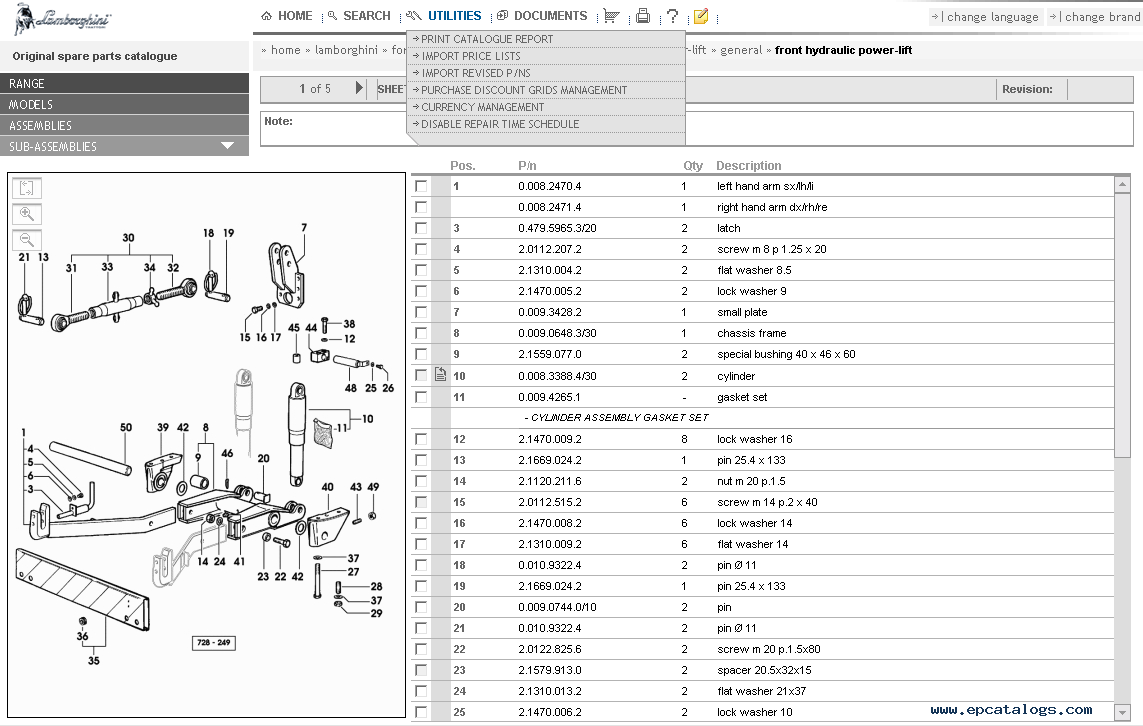Select Currency Management menu entry
This screenshot has width=1143, height=726.
[x=482, y=107]
